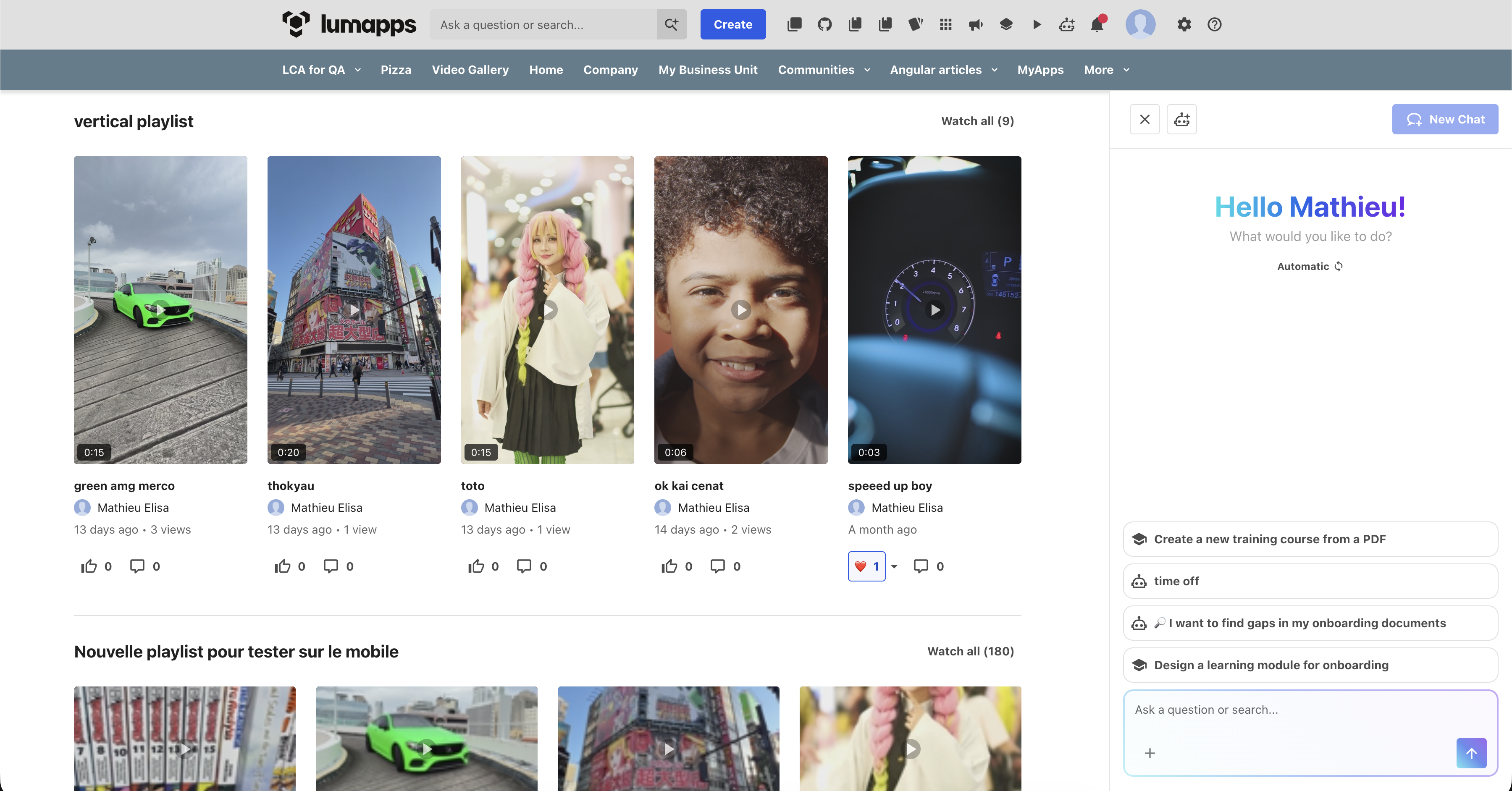Image resolution: width=1512 pixels, height=791 pixels.
Task: Switch the Automatic mode in the assistant
Action: tap(1310, 267)
